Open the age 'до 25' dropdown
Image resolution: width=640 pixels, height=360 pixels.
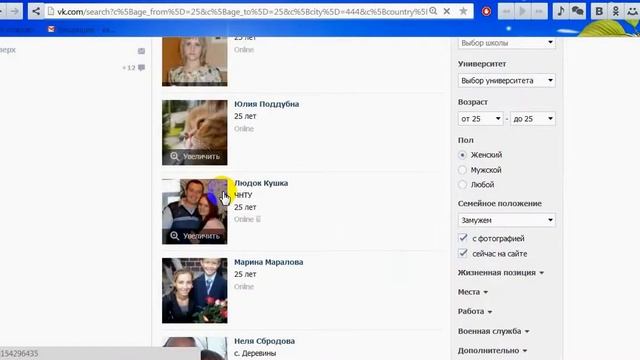coord(533,119)
